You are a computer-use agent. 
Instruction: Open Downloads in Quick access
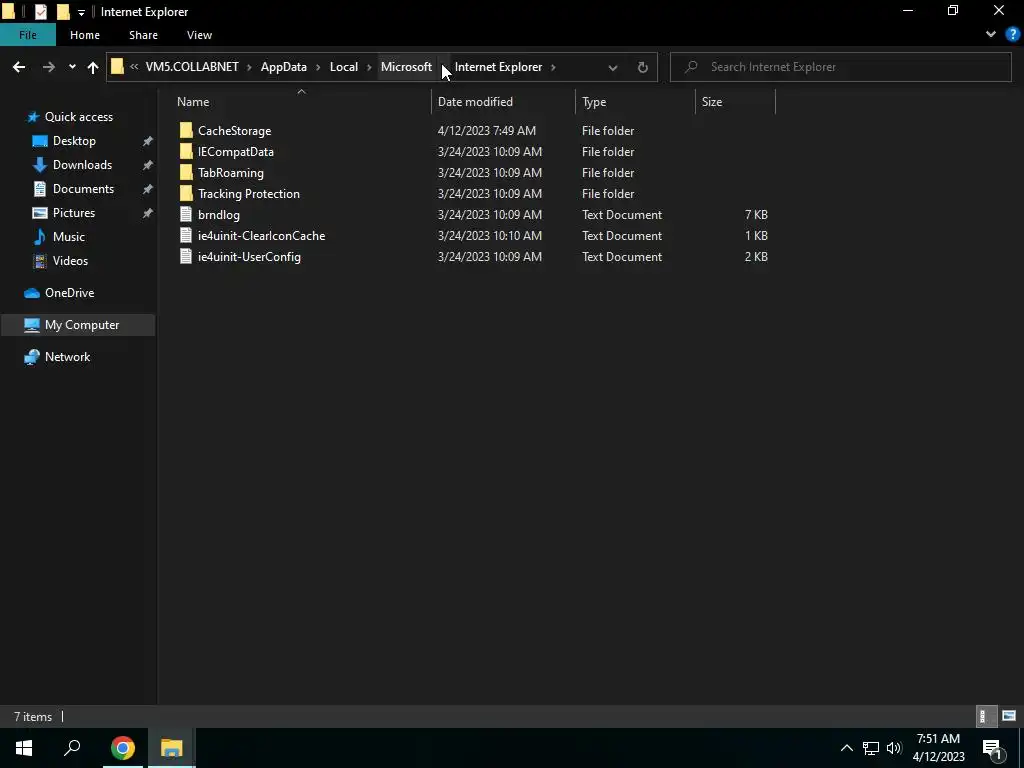tap(82, 165)
